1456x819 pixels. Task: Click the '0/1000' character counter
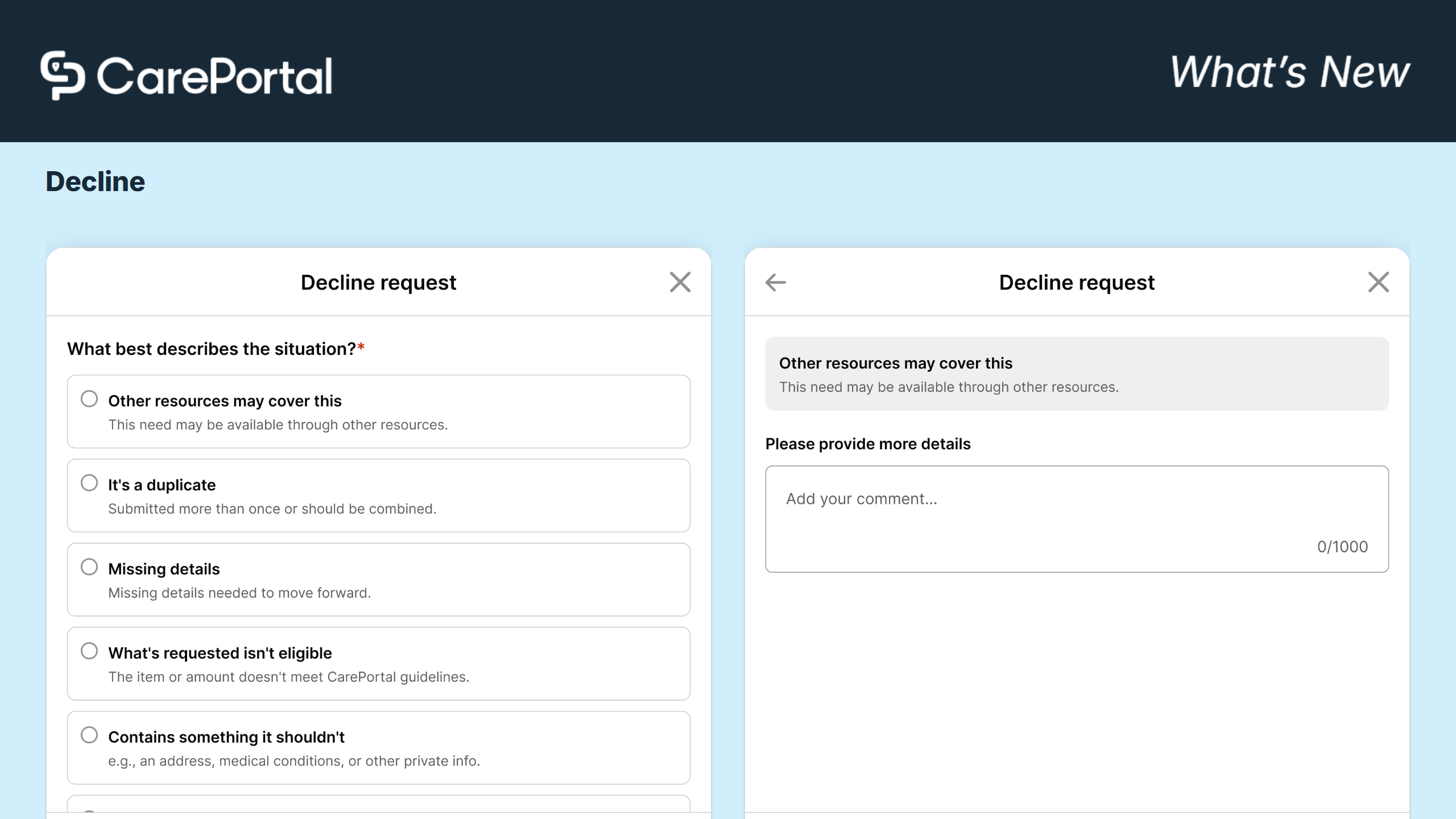click(x=1342, y=547)
